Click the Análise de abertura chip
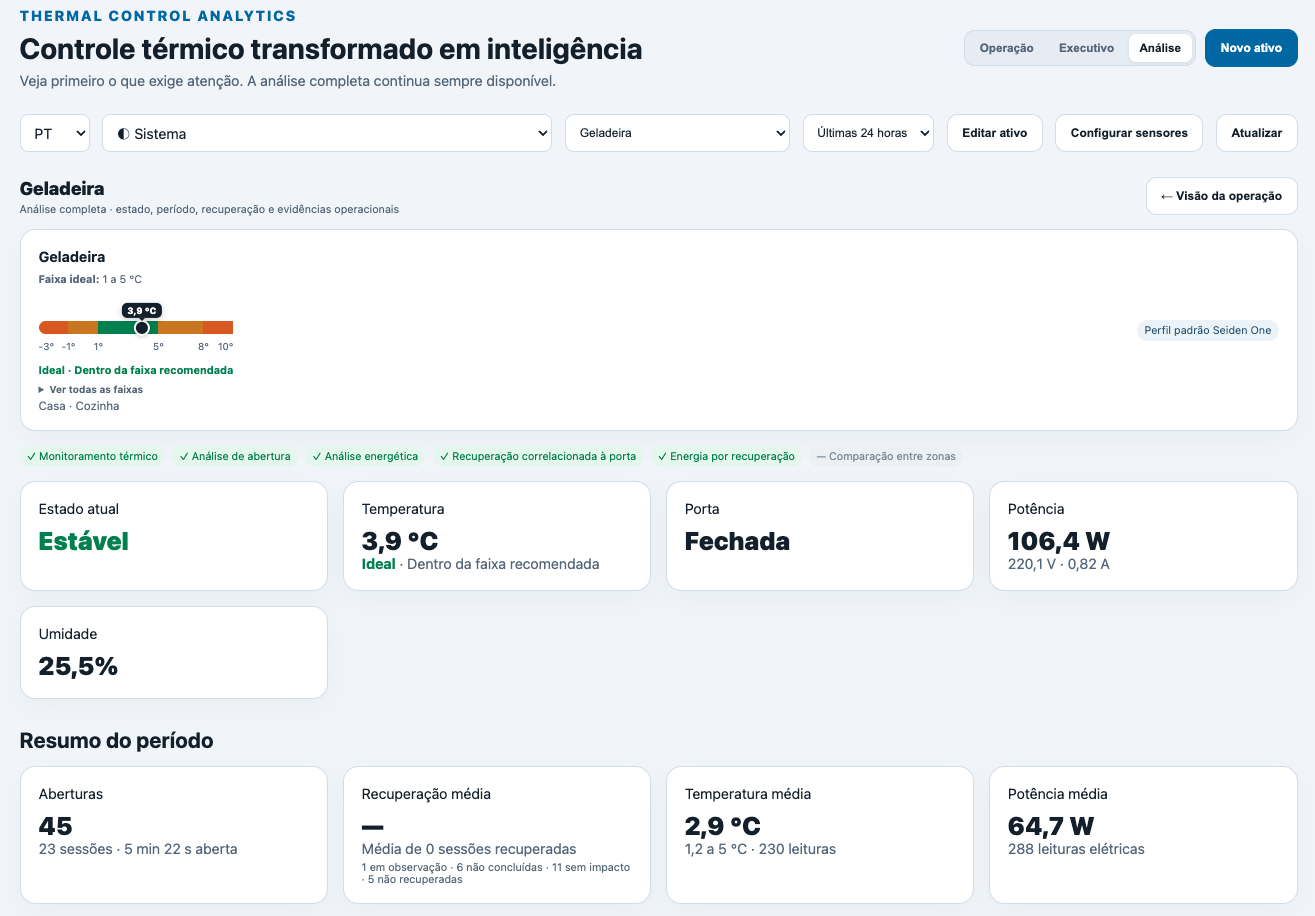 235,456
